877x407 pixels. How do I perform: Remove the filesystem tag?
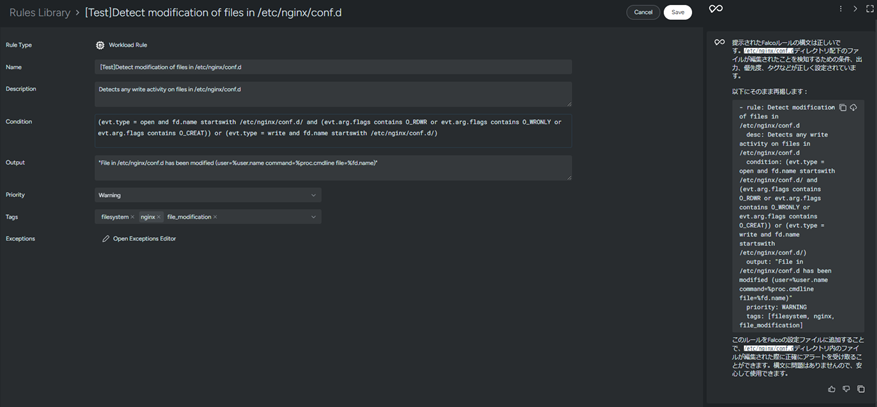[x=132, y=217]
